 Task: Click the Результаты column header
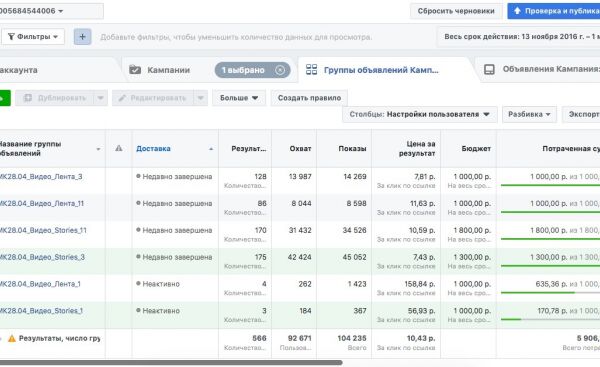pos(248,148)
